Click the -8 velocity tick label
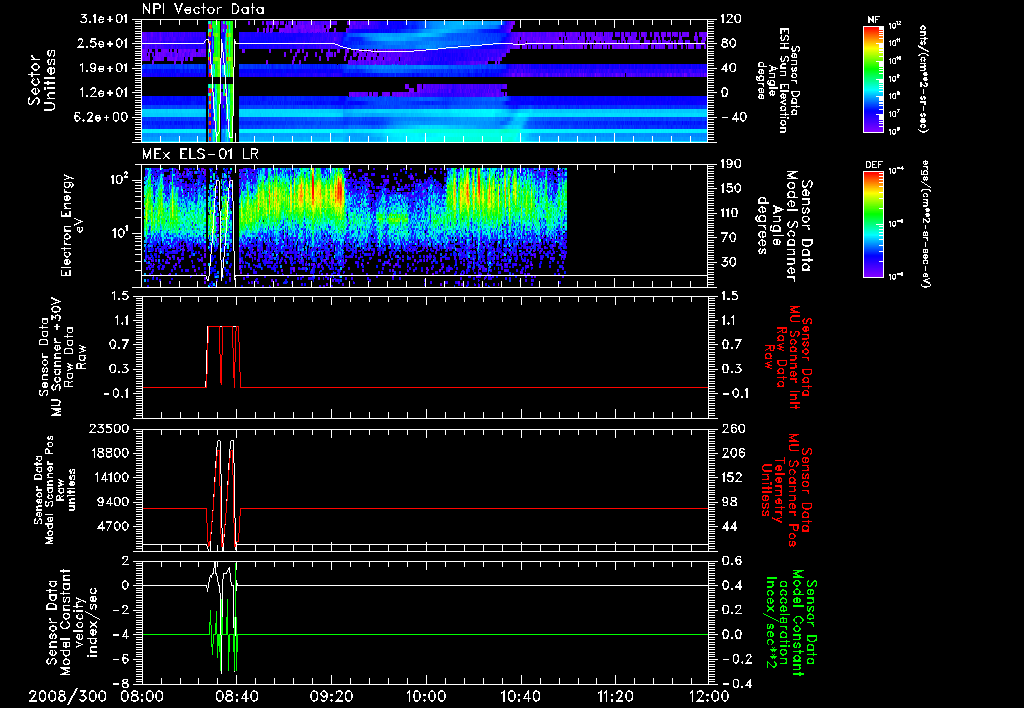Screen dimensions: 1024x708 121,684
